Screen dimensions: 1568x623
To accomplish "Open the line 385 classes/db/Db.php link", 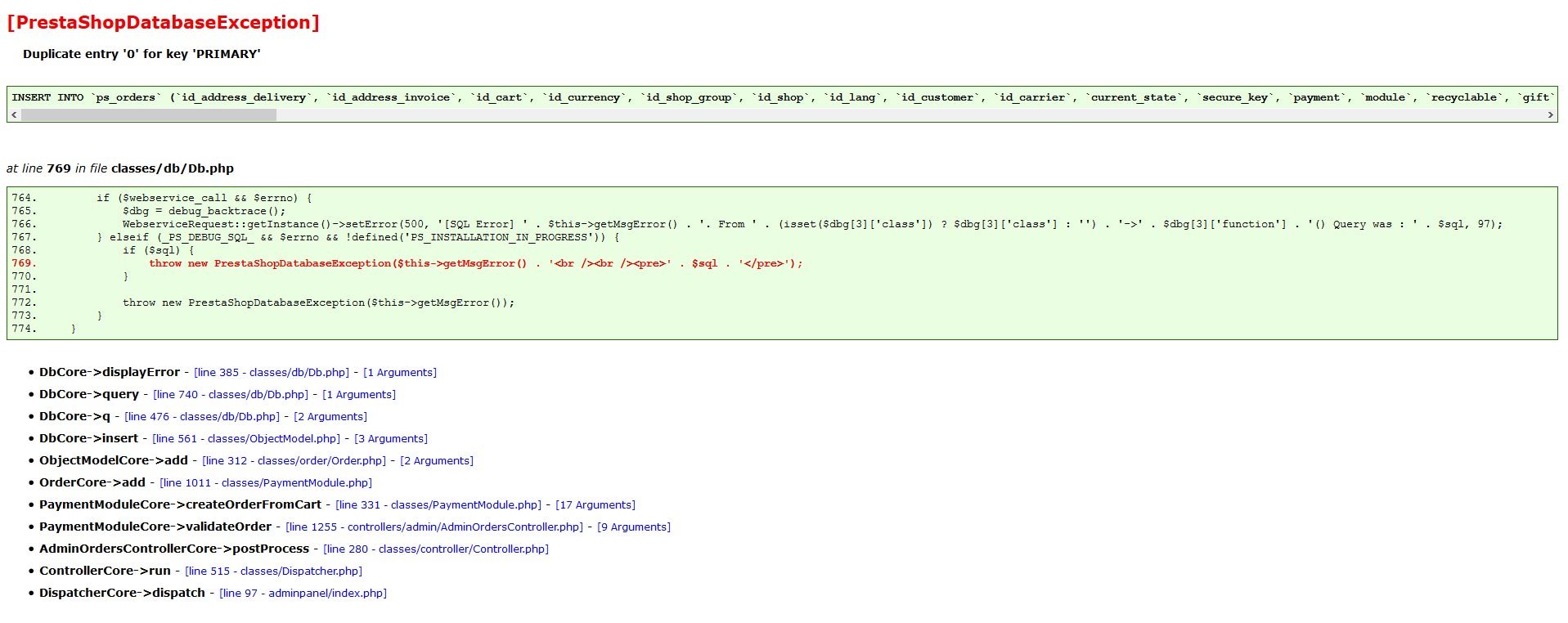I will (272, 373).
